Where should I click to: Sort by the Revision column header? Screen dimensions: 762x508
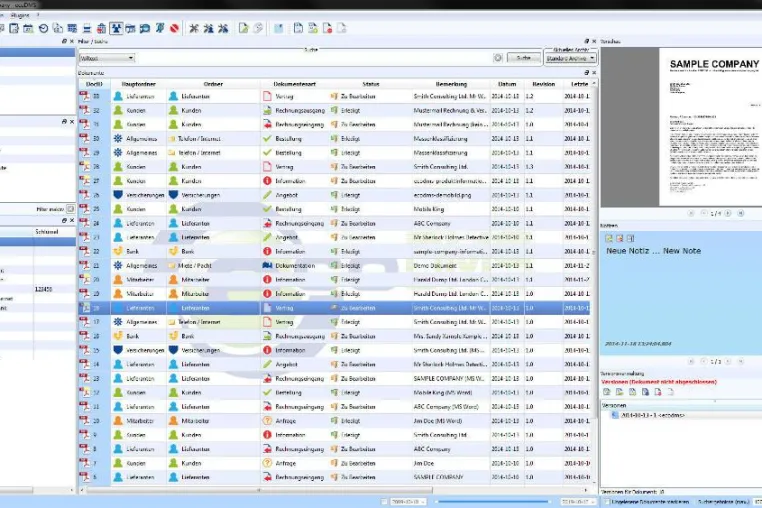click(543, 84)
